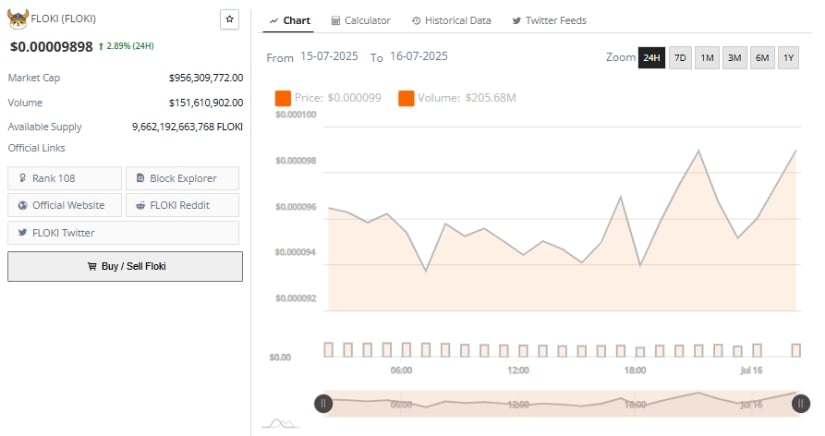Click the small chart-type icon below the chart
Viewport: 825px width, 436px height.
coord(280,423)
